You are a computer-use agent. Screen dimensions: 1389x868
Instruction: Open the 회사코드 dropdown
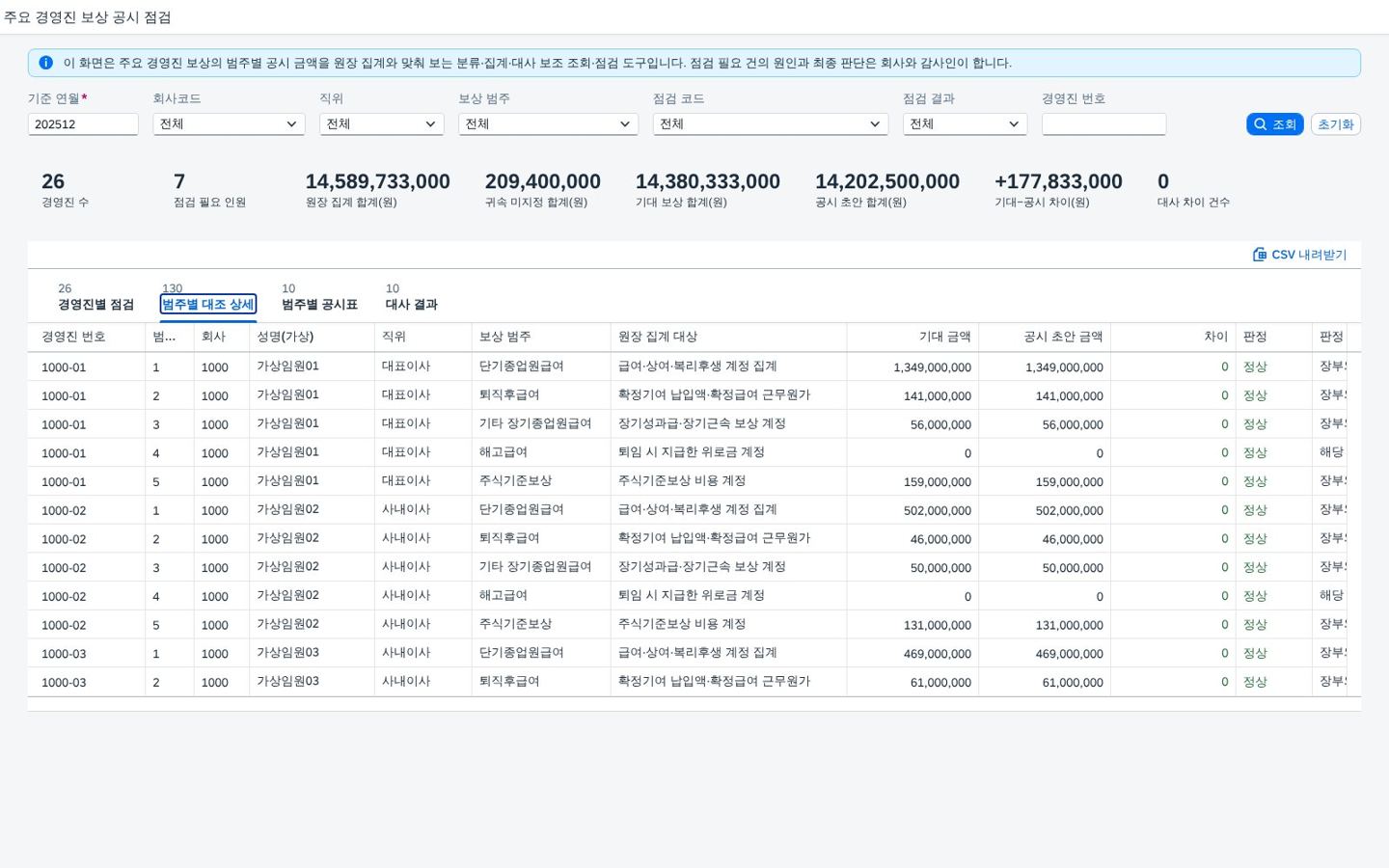coord(229,124)
